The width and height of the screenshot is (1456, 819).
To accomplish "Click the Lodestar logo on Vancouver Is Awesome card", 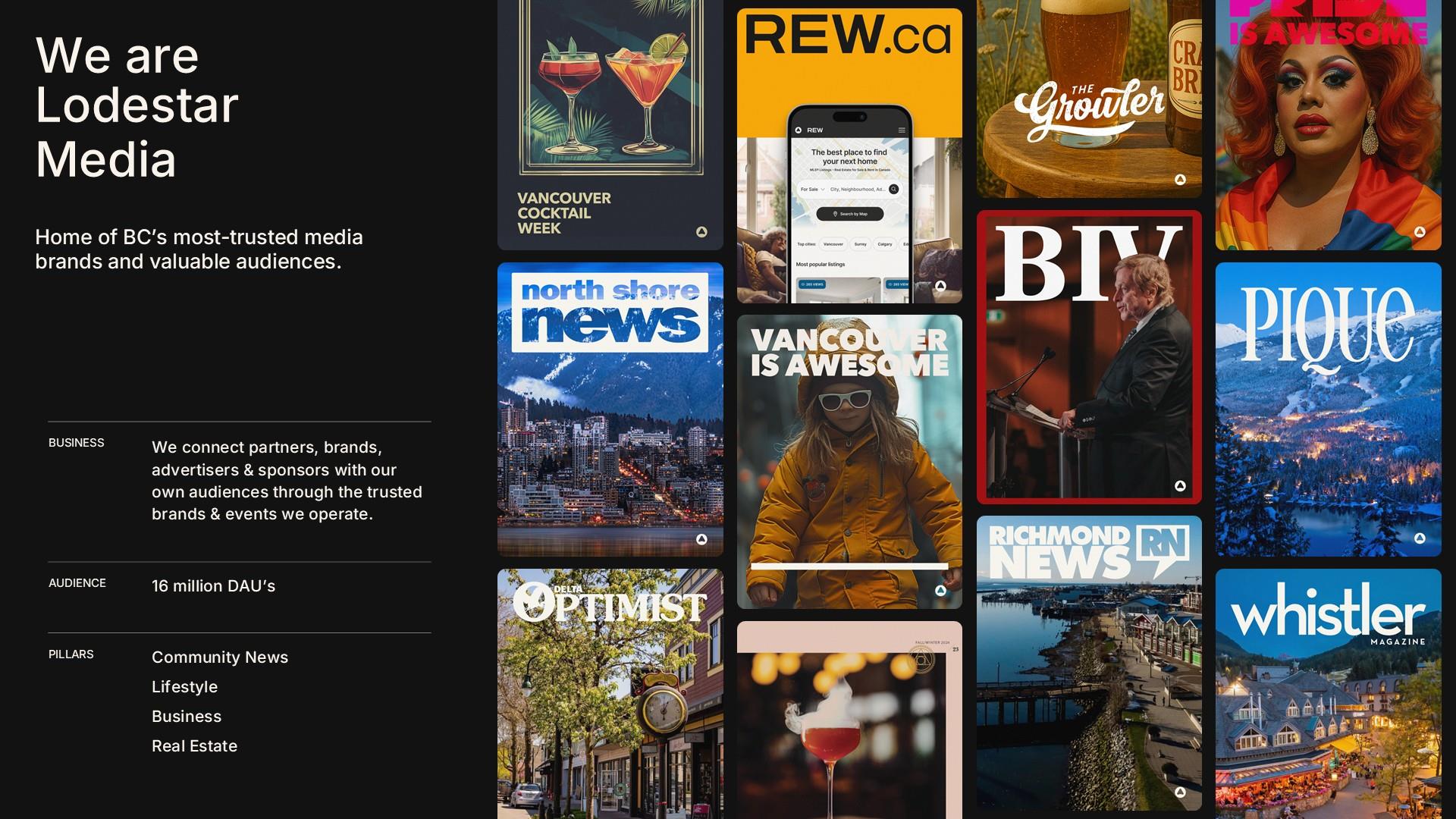I will click(940, 591).
